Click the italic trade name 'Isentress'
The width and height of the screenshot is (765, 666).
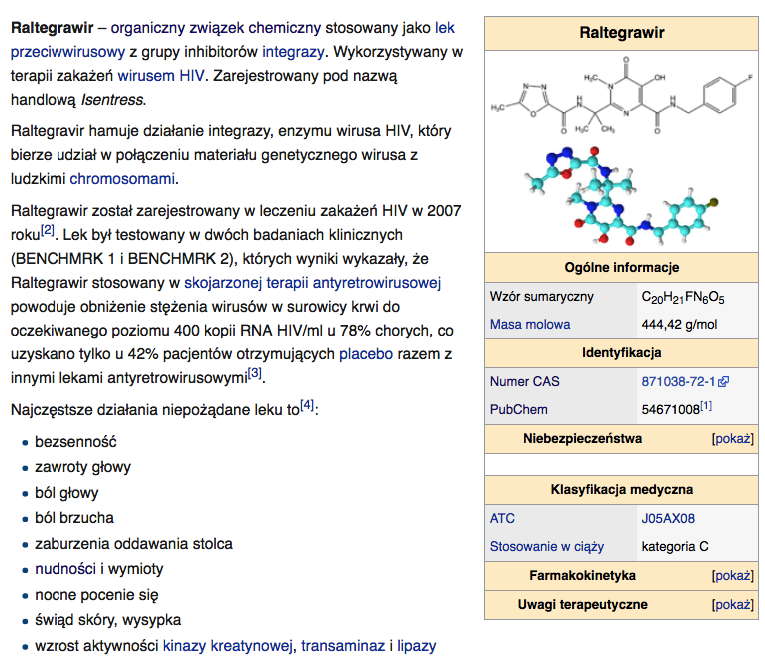[112, 100]
